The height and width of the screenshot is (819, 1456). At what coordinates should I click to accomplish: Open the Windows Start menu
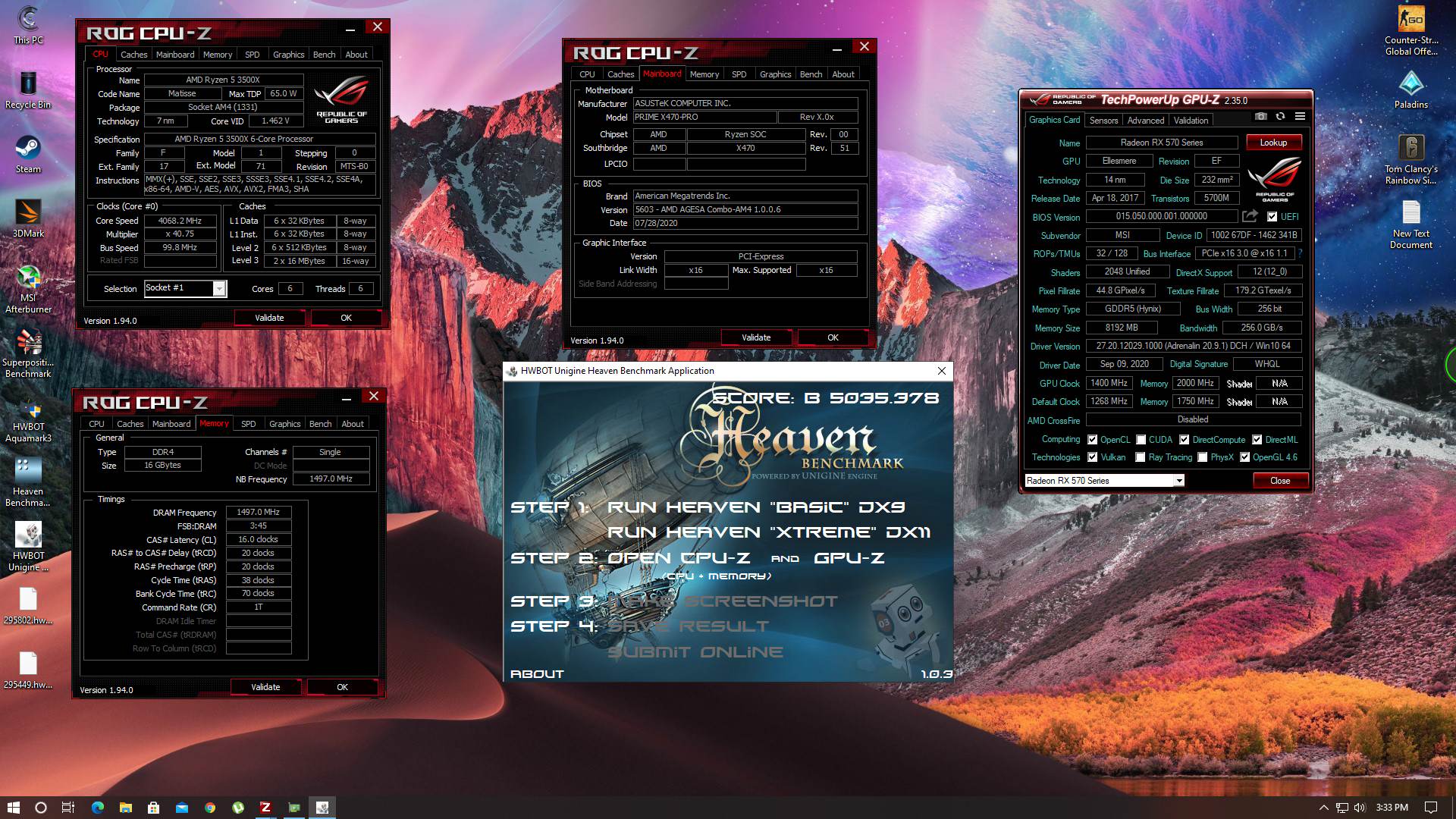tap(13, 808)
